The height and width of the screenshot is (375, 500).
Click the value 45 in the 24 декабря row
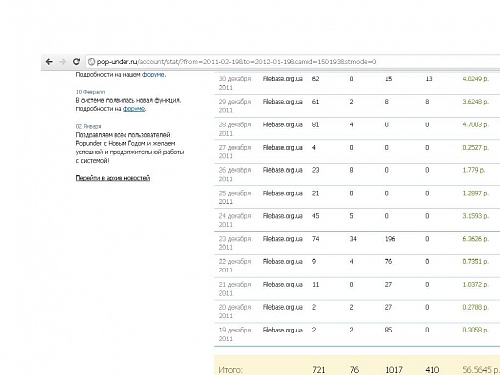315,216
